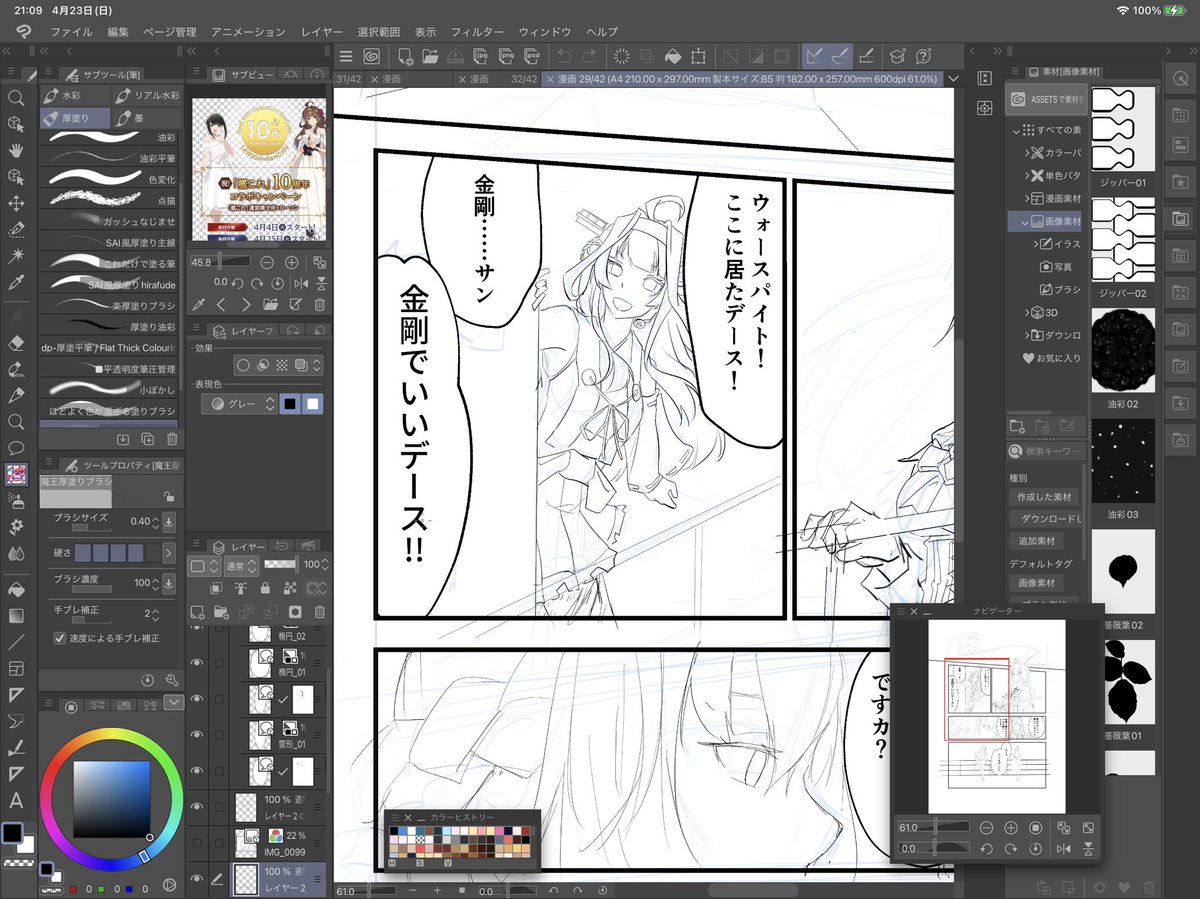Viewport: 1200px width, 899px height.
Task: Click the Clip Studio logo icon
Action: (370, 56)
